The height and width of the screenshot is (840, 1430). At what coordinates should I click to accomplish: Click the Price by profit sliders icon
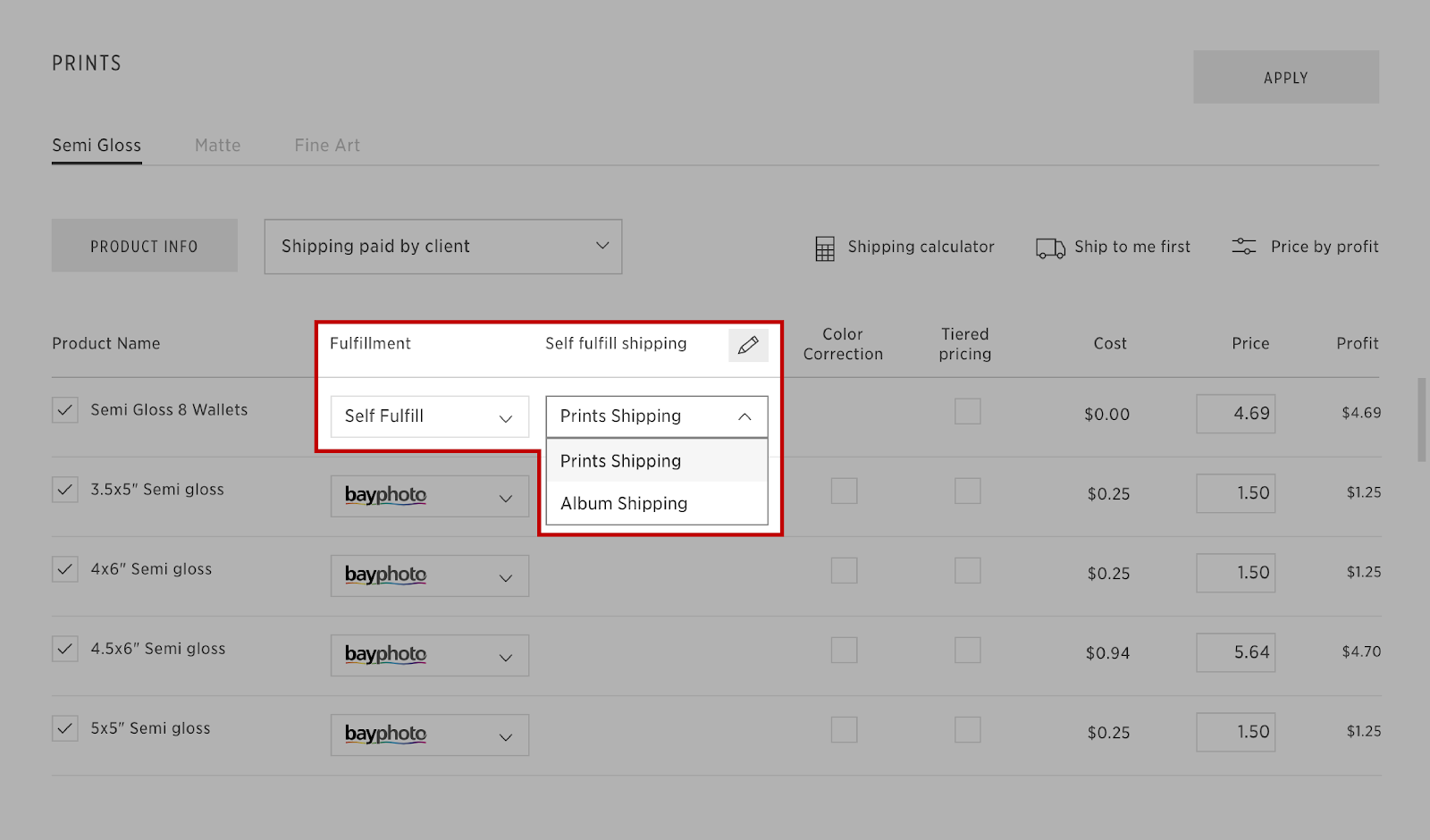click(x=1244, y=247)
